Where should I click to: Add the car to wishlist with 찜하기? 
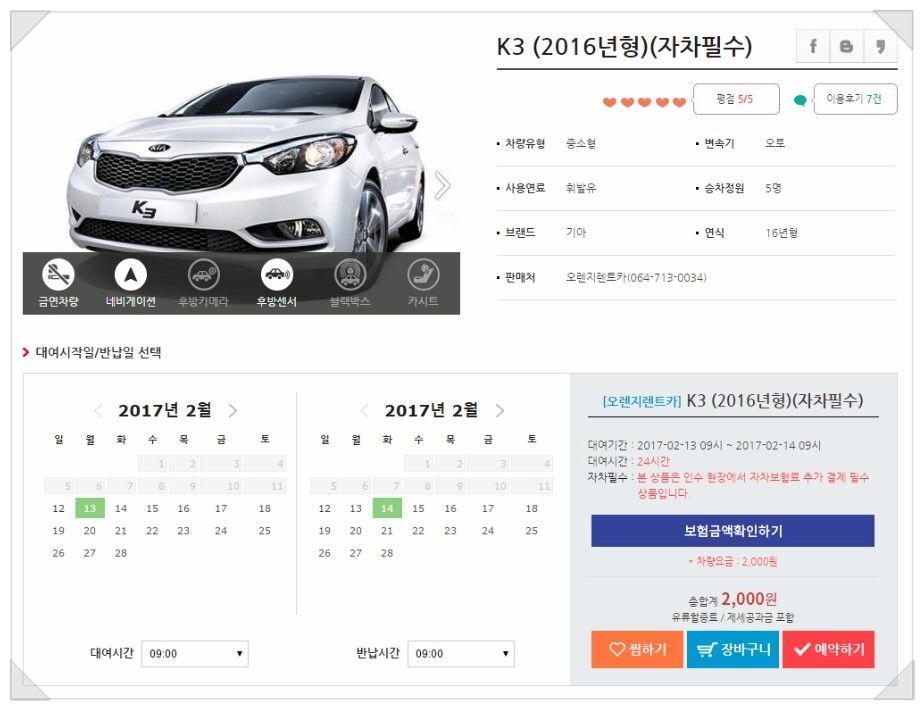[637, 649]
